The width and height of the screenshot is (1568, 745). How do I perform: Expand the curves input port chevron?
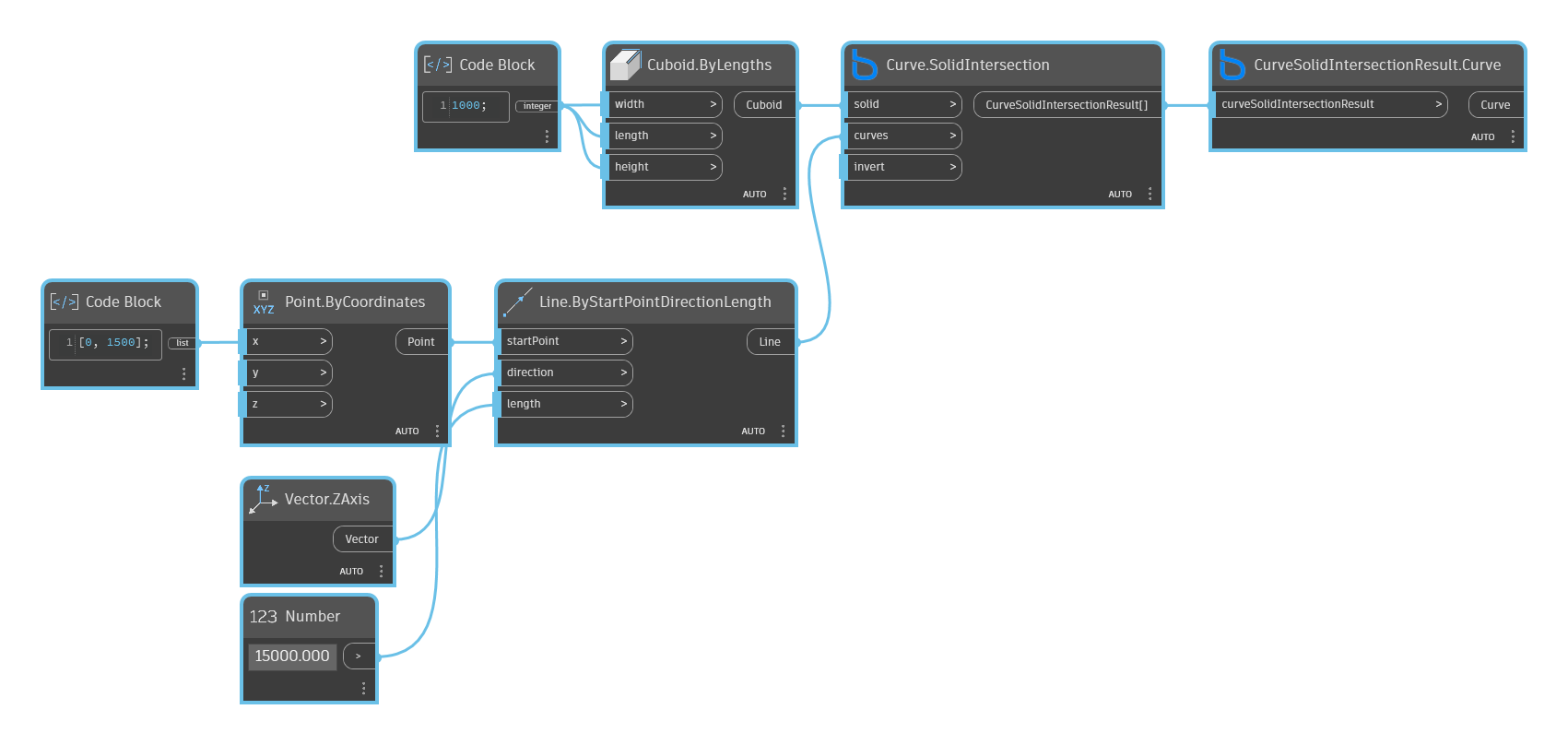pos(952,136)
